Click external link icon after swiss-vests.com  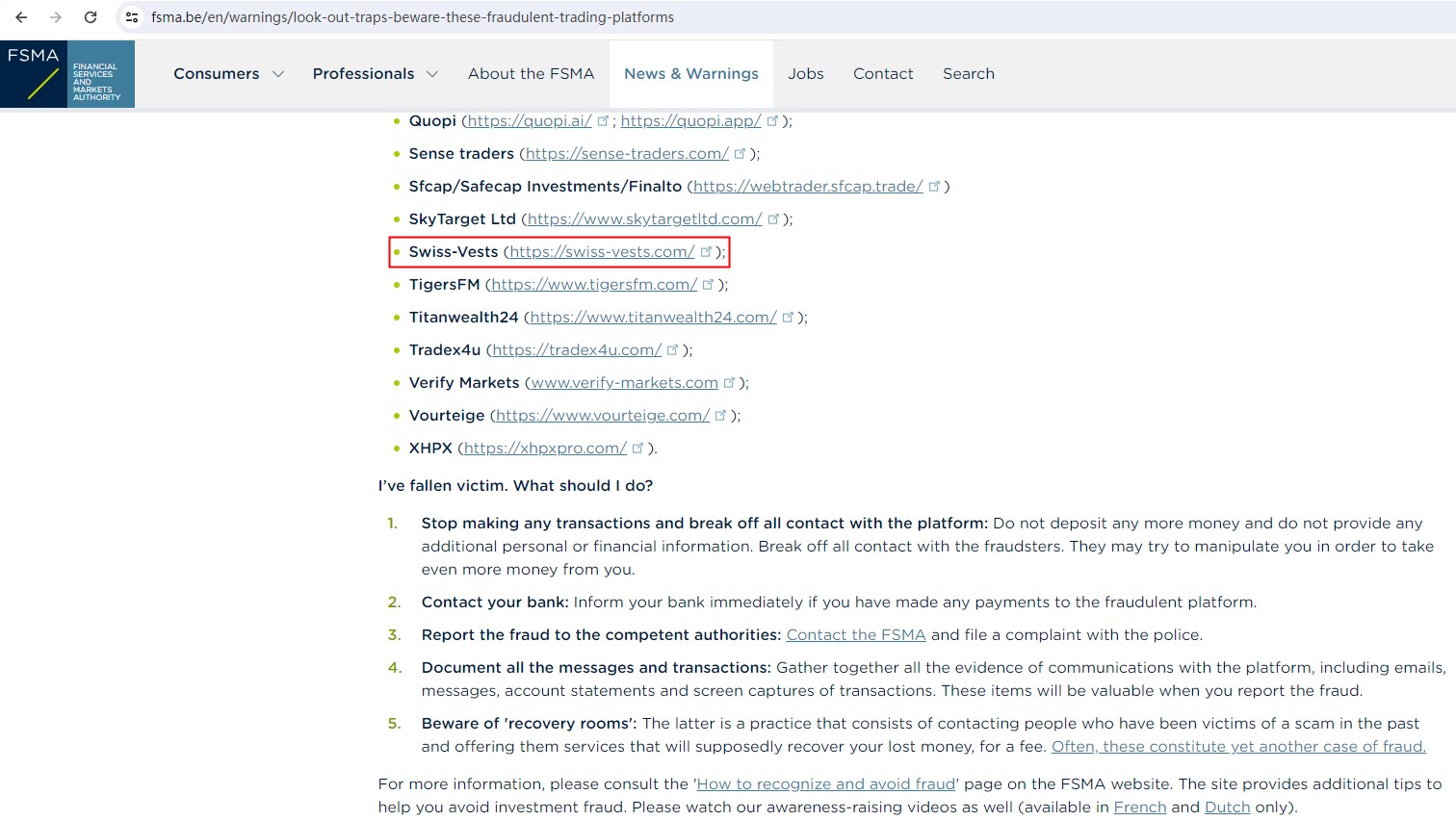[706, 251]
